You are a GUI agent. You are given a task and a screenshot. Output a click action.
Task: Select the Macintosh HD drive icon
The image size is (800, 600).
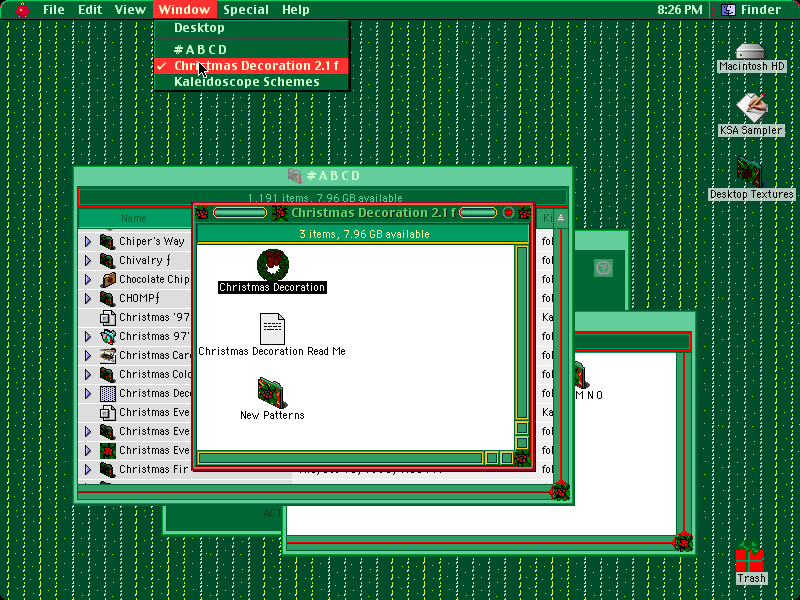click(751, 52)
